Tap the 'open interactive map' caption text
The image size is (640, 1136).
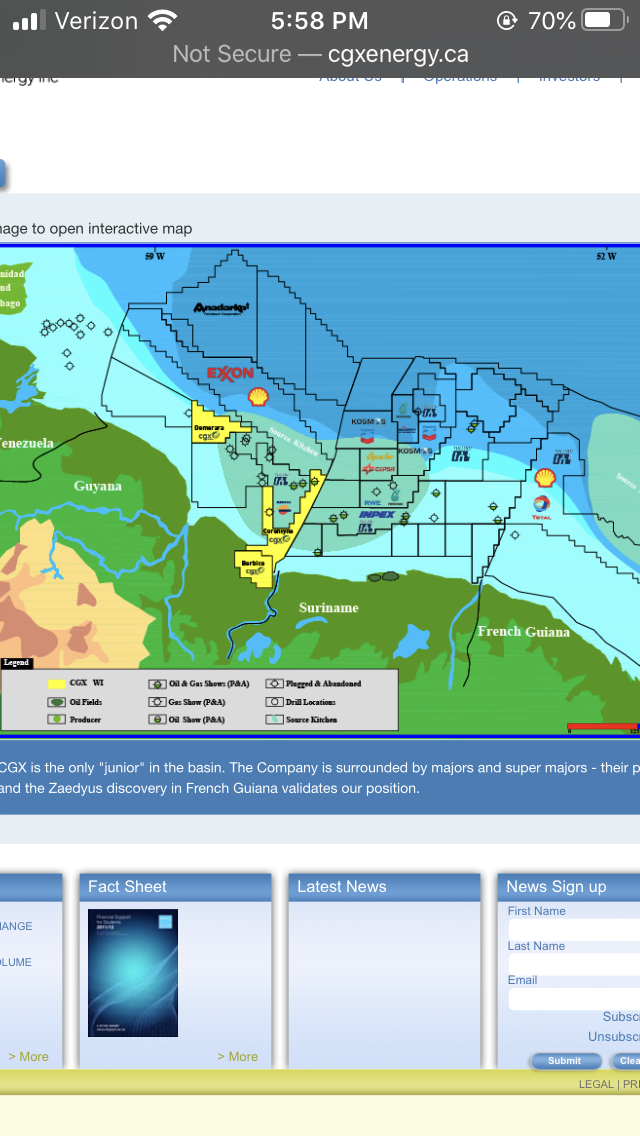[x=96, y=229]
